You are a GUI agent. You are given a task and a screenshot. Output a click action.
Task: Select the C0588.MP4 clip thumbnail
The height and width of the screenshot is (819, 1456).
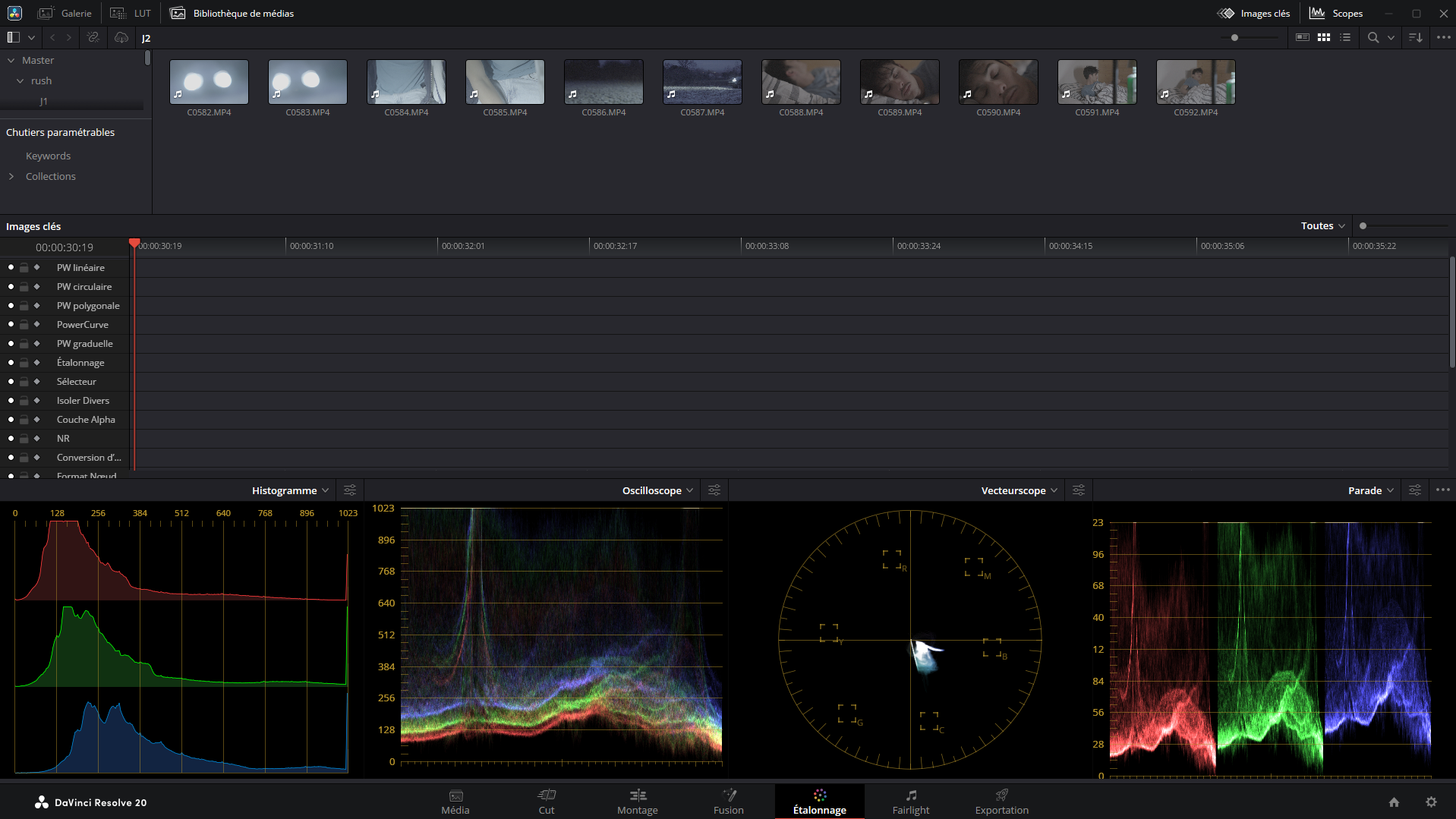coord(801,82)
